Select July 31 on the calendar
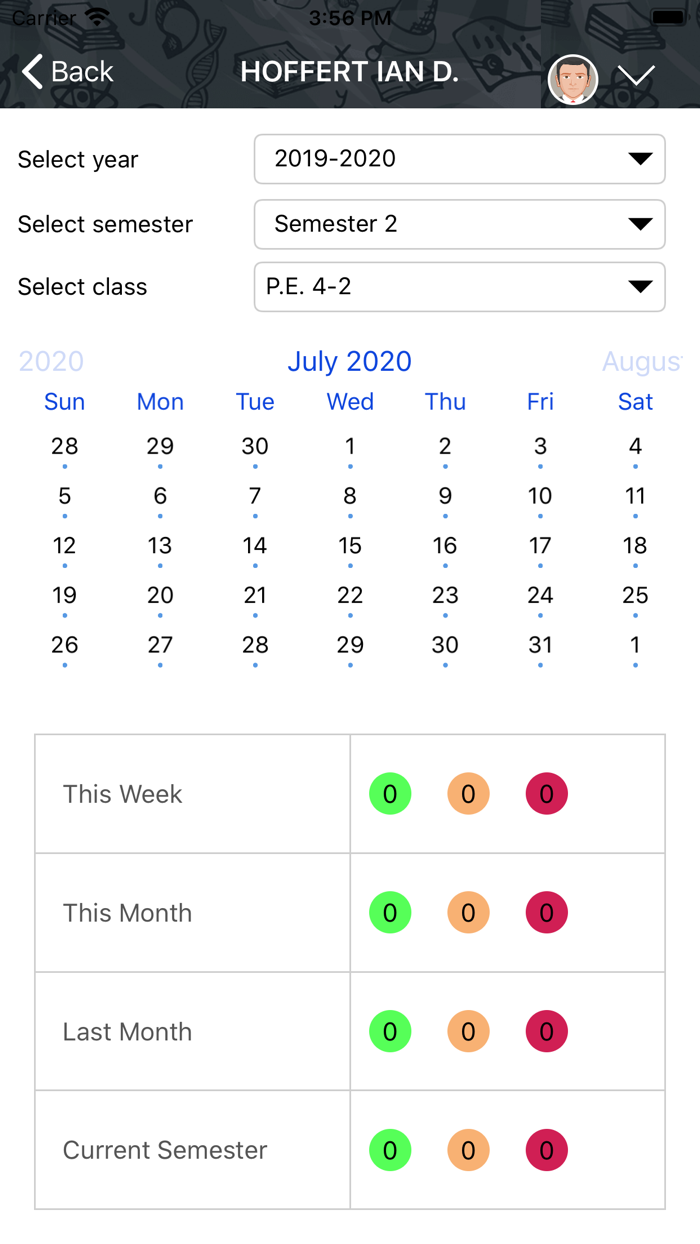This screenshot has width=700, height=1244. 540,646
